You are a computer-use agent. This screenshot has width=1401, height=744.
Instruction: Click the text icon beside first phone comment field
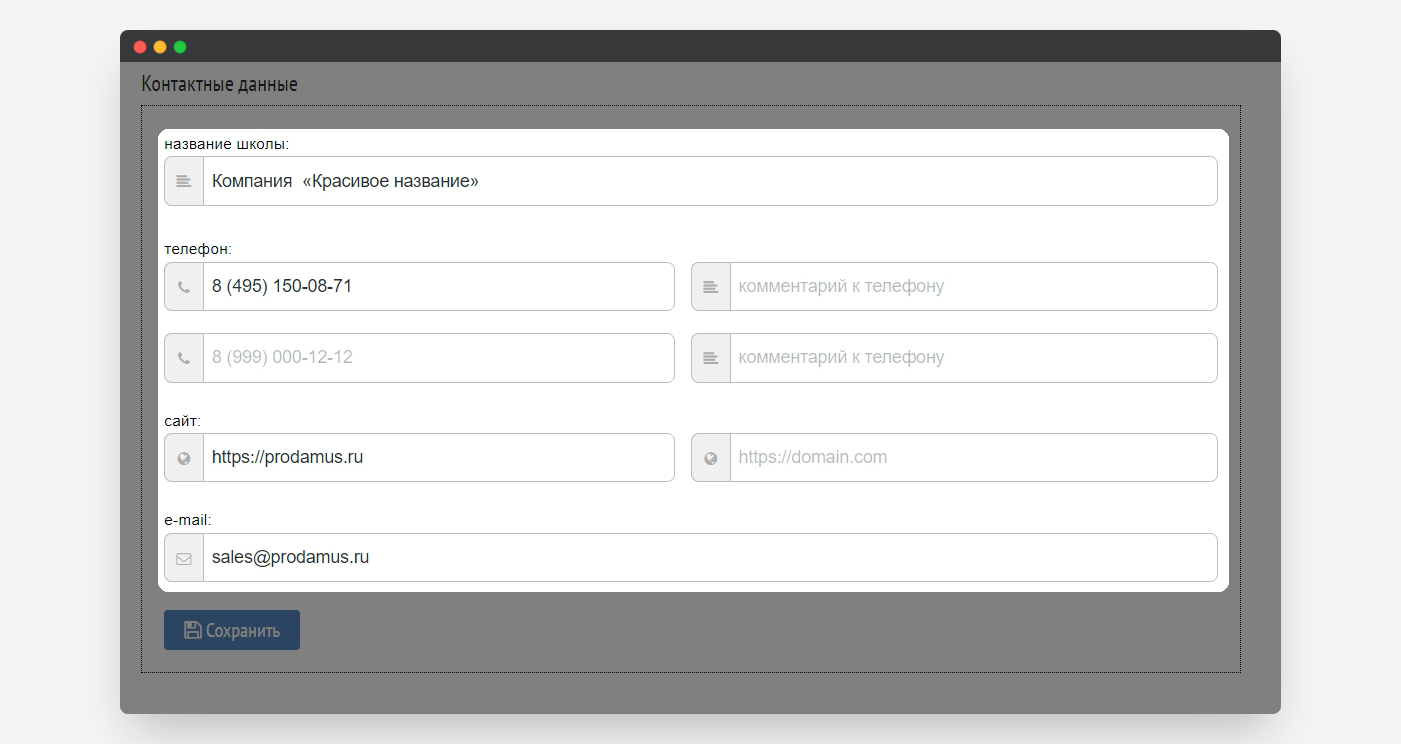[711, 287]
